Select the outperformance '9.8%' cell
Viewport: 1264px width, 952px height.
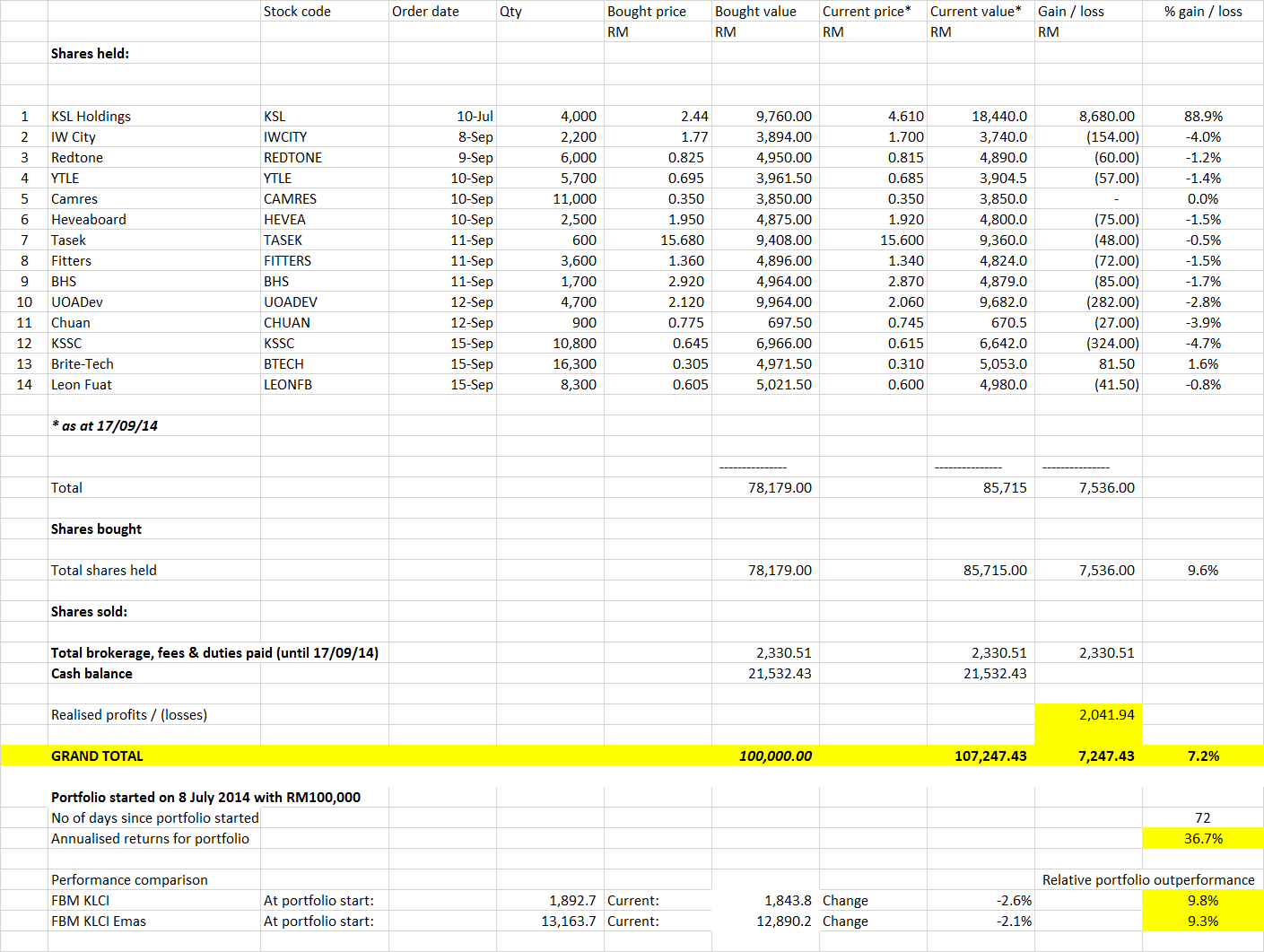(x=1203, y=901)
